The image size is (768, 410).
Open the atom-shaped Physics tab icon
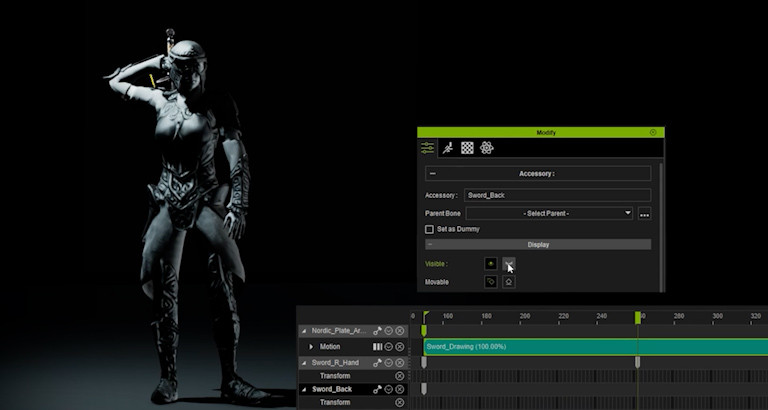tap(486, 148)
